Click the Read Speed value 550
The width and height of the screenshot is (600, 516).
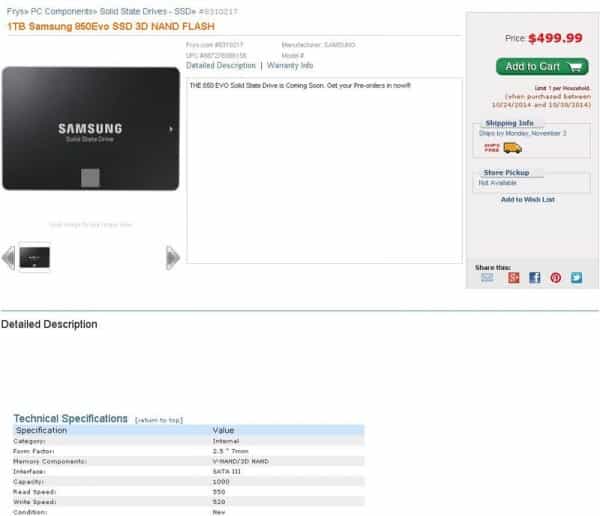pyautogui.click(x=219, y=492)
